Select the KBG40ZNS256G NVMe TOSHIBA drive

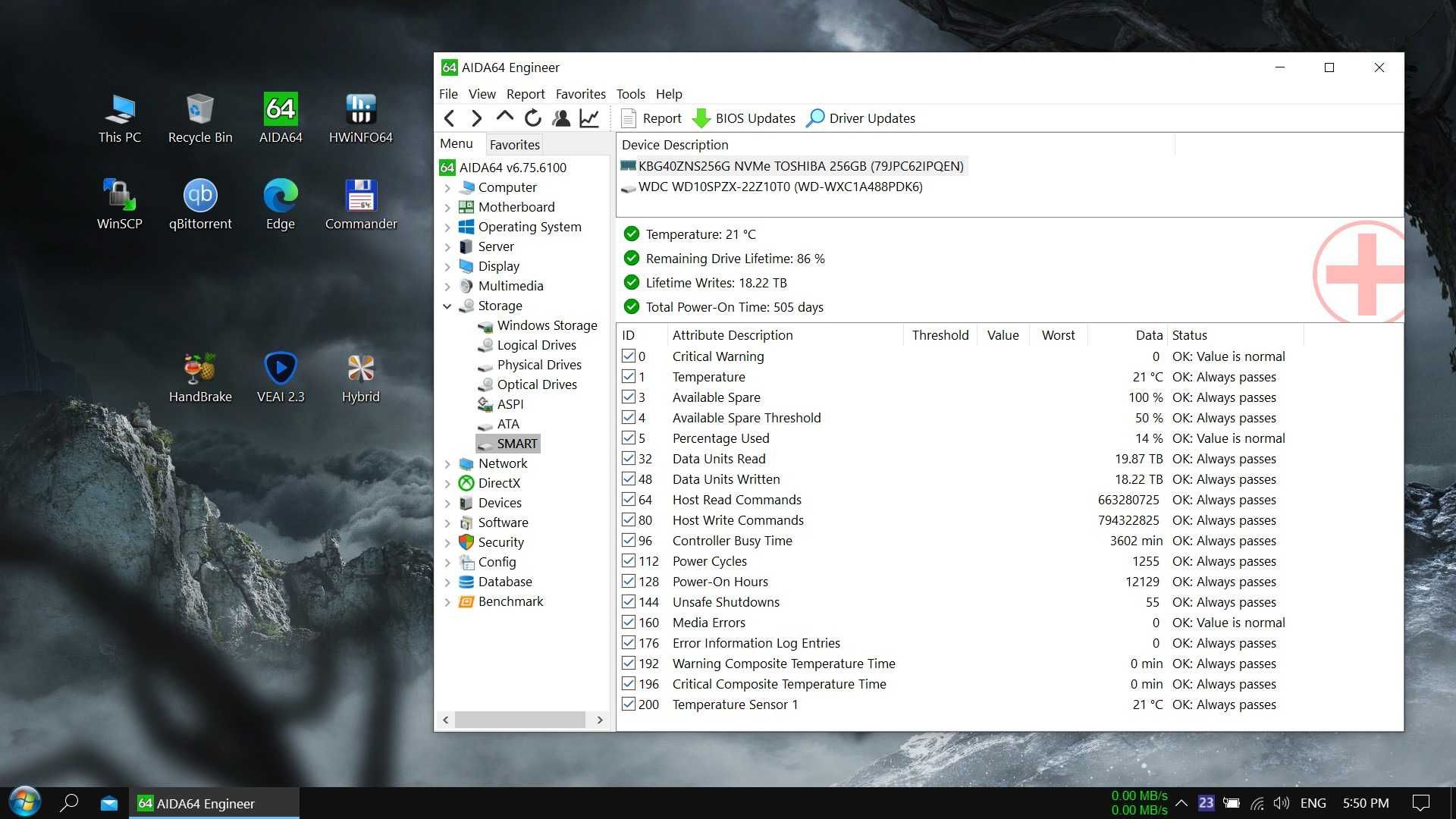[793, 166]
